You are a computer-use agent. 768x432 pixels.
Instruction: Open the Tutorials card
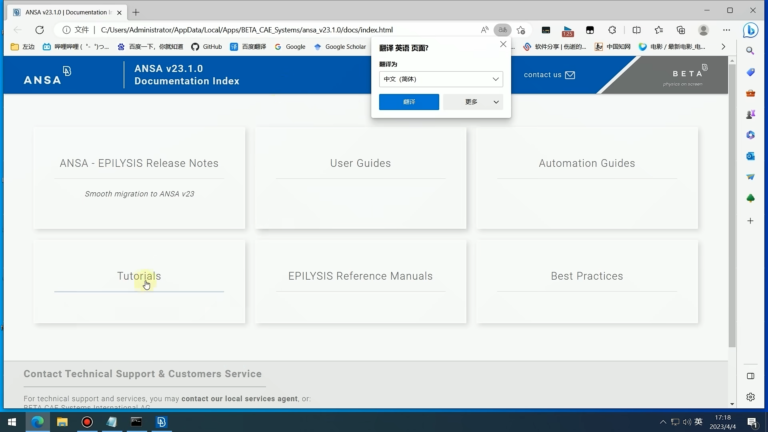(139, 282)
